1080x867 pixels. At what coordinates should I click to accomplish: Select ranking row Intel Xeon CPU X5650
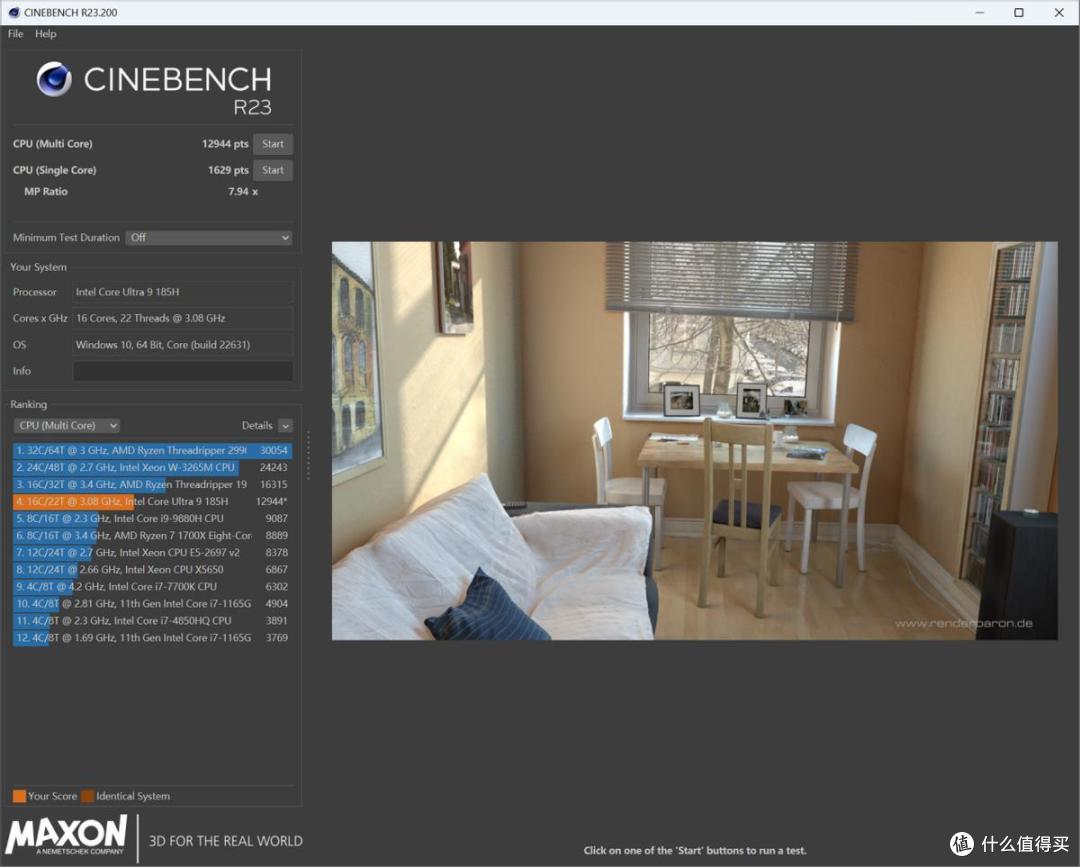(x=152, y=570)
